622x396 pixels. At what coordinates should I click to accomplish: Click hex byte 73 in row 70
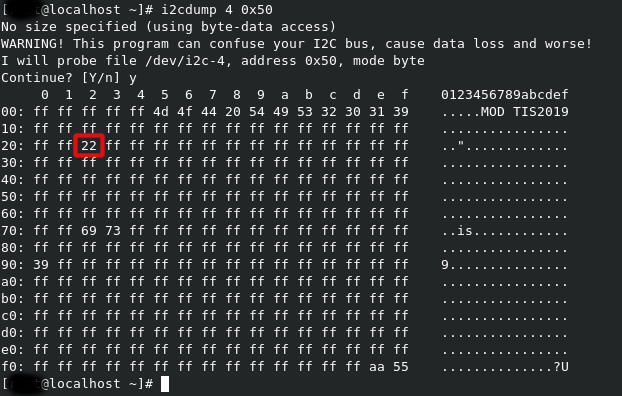[113, 231]
